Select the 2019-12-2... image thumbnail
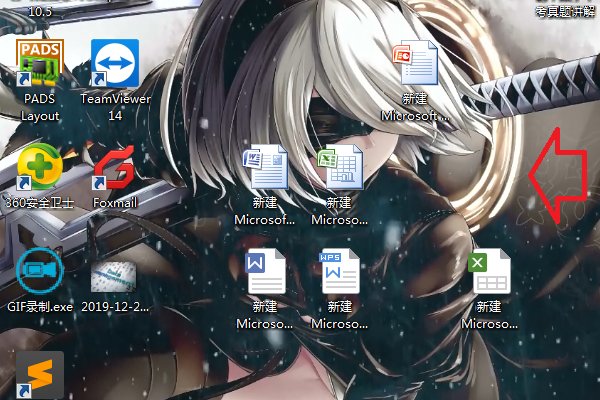Viewport: 600px width, 400px height. (x=114, y=277)
